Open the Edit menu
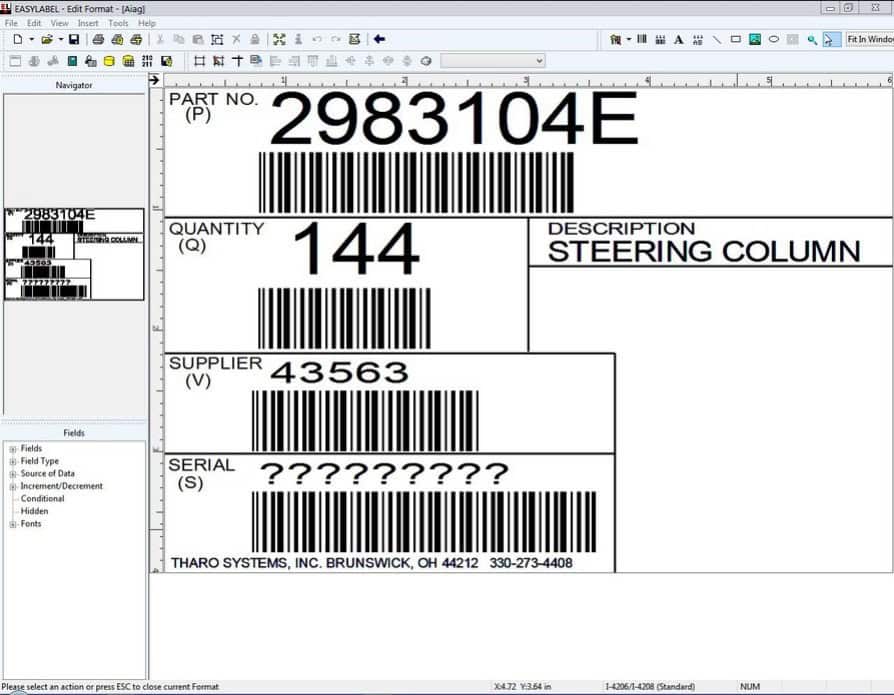 (34, 23)
